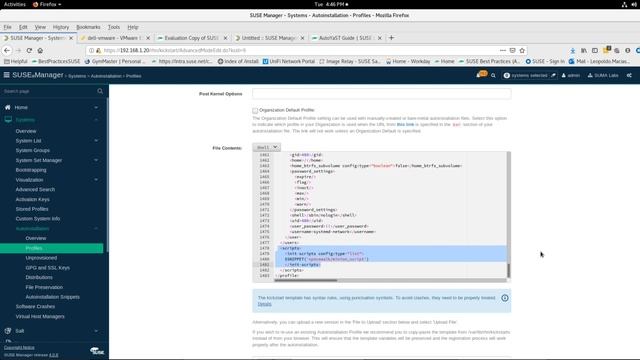Toggle the Organization Default Profile checkbox
Image resolution: width=640 pixels, height=360 pixels.
pyautogui.click(x=255, y=111)
